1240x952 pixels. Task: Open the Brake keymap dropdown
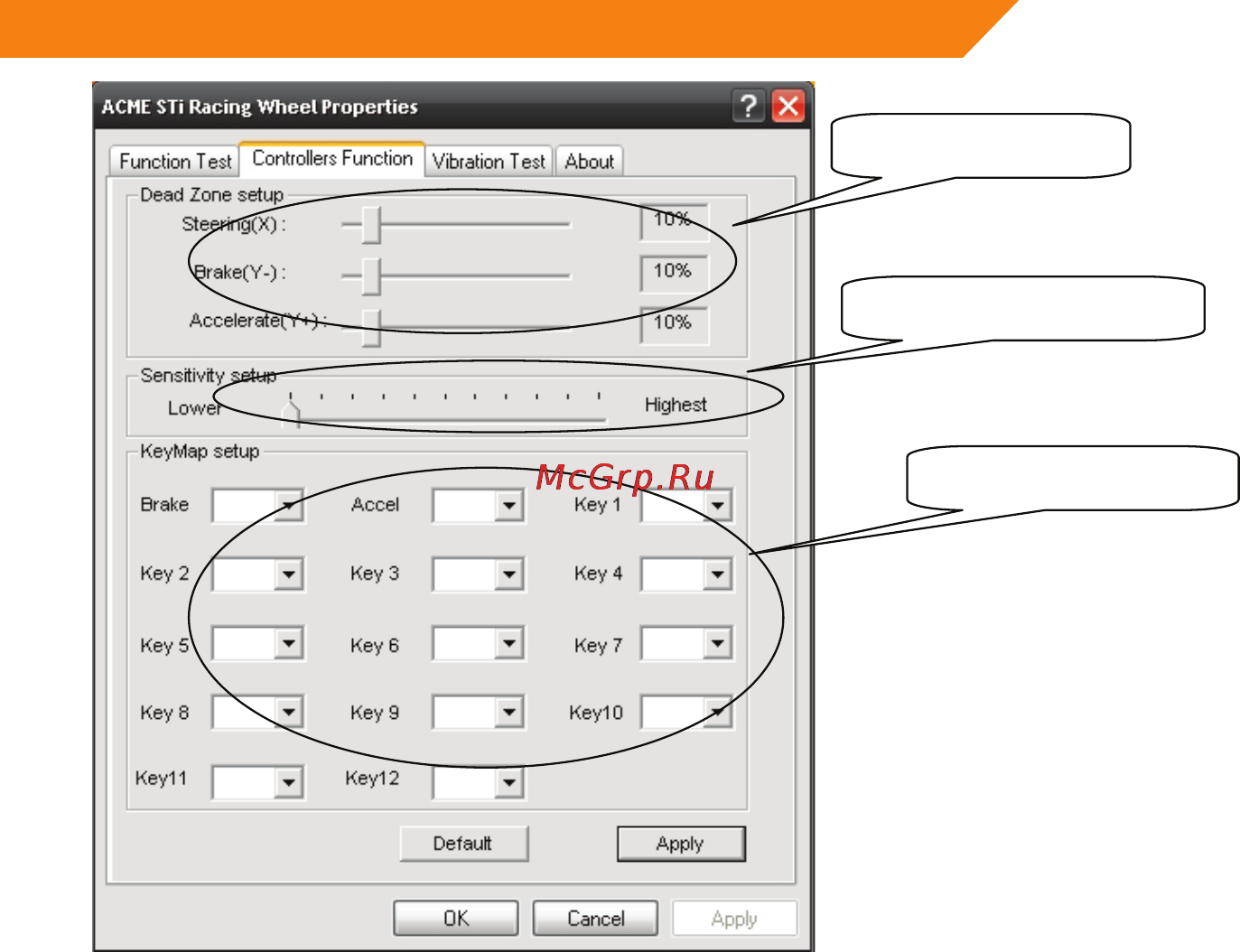[288, 506]
